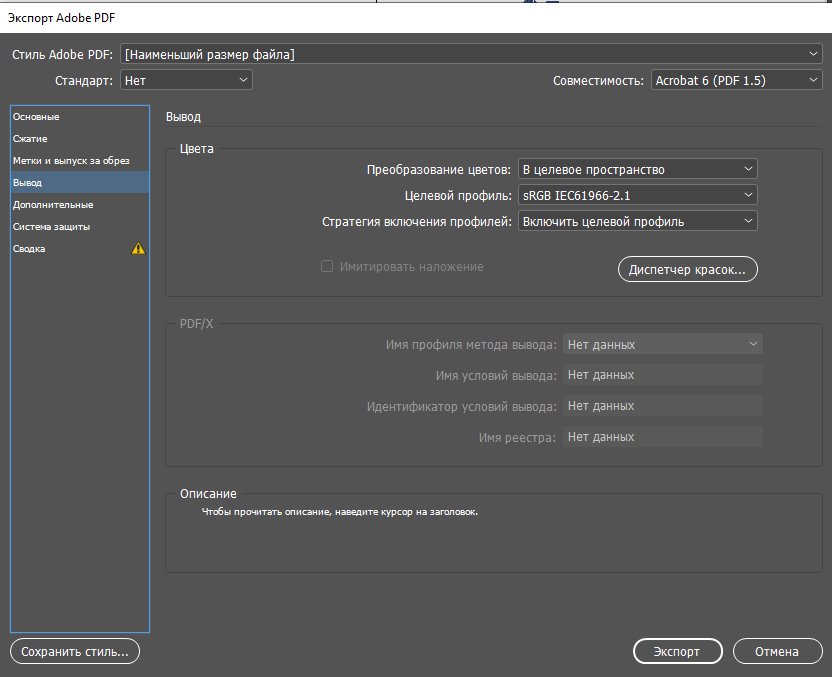Expand Стратегия включения профилей dropdown
Screen dimensions: 832x677
coord(637,221)
